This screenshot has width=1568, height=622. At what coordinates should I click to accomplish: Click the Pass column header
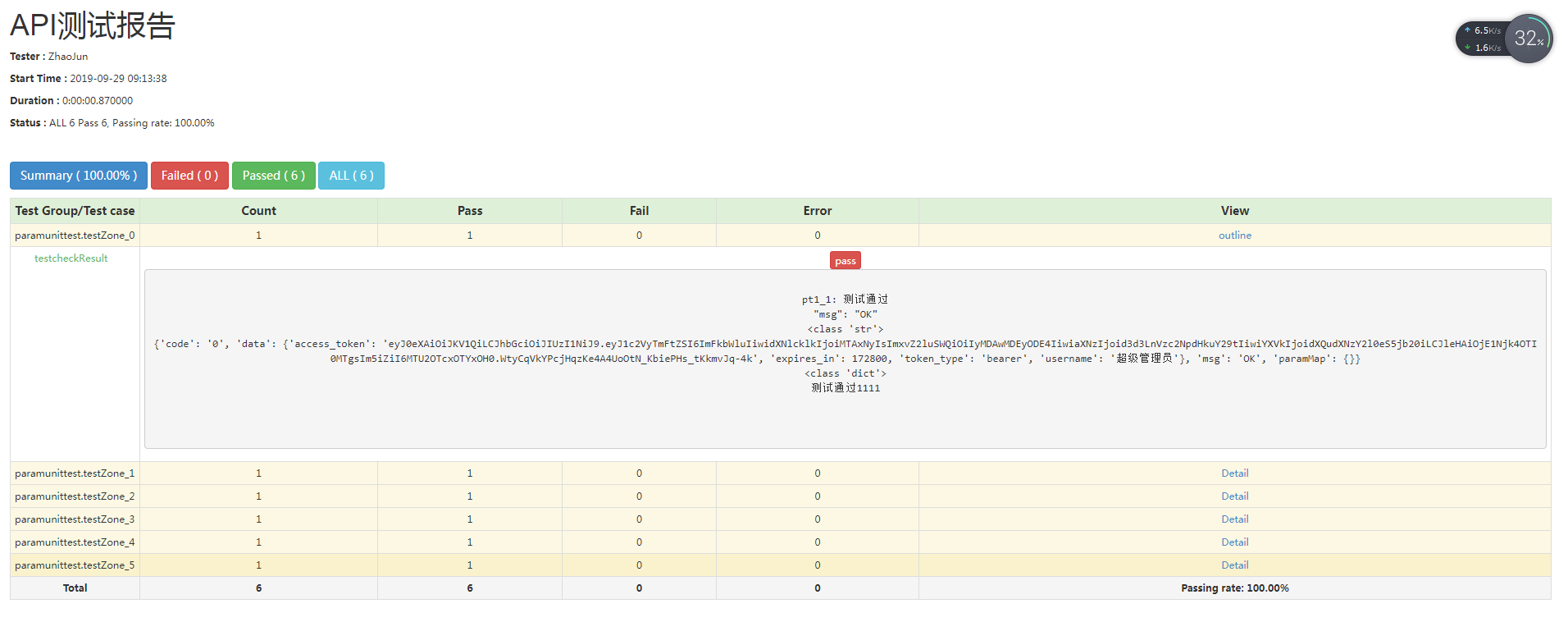point(470,211)
